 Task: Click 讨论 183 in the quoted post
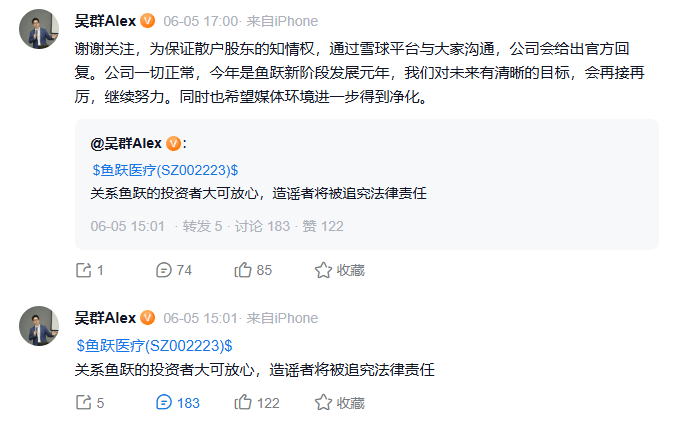(263, 227)
